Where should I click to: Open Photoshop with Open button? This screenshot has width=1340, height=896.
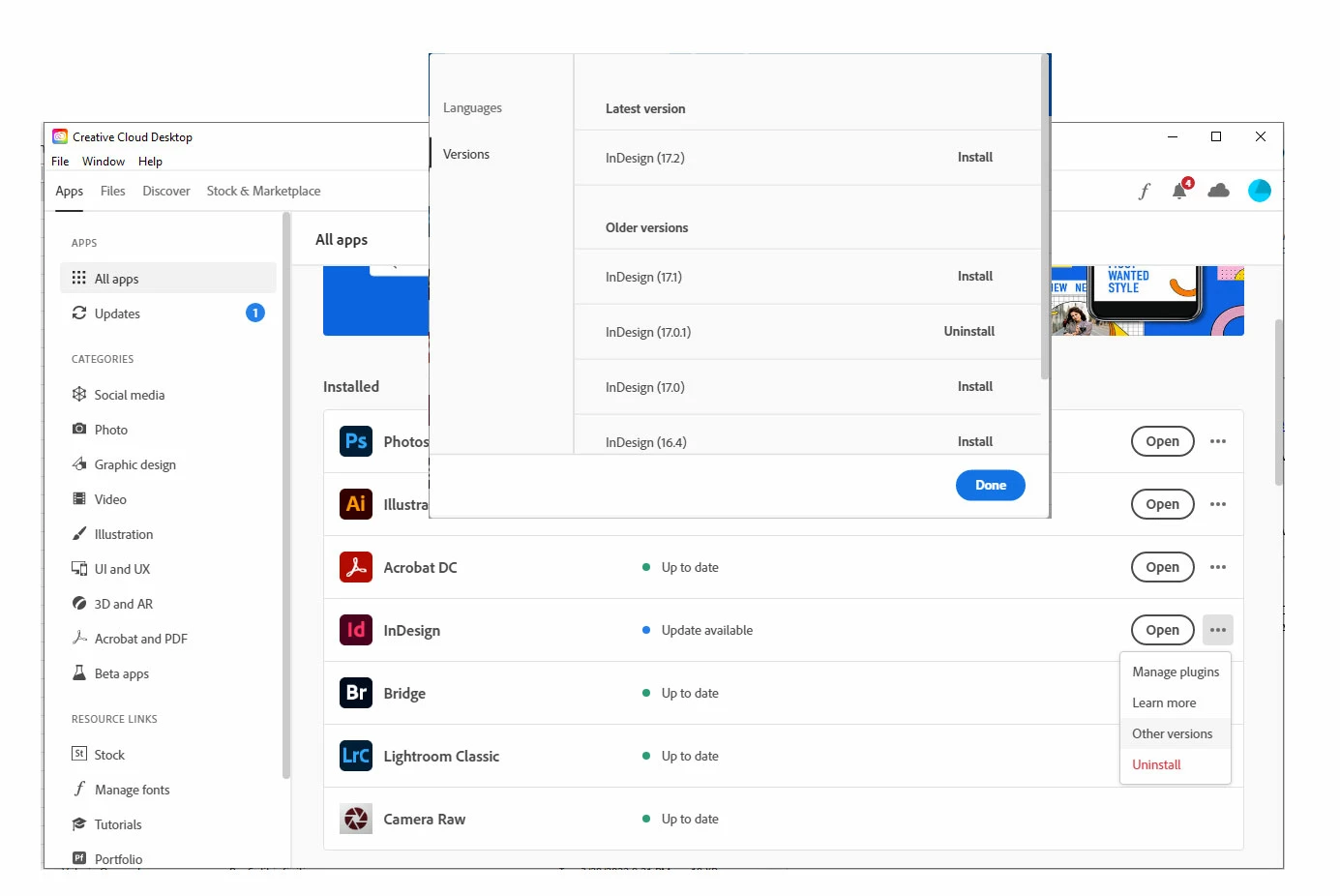[x=1163, y=441]
